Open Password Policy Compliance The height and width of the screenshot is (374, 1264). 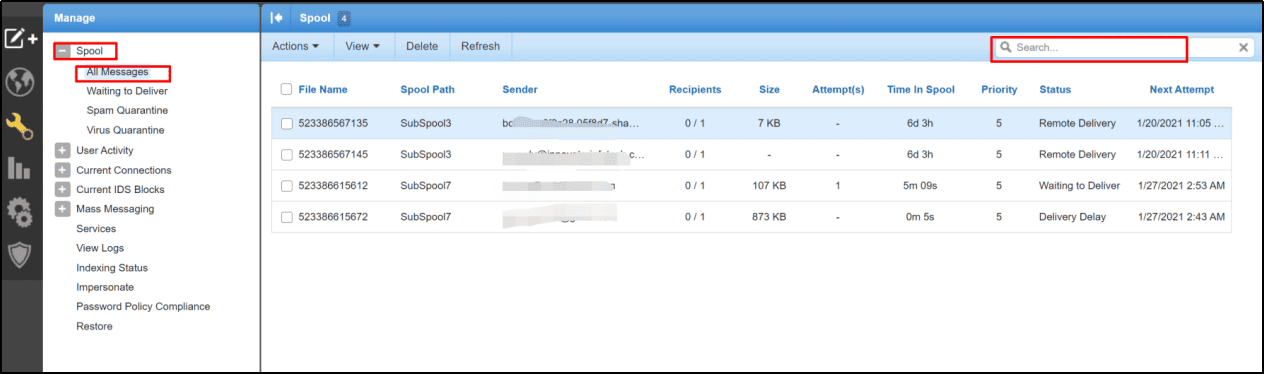pyautogui.click(x=143, y=307)
